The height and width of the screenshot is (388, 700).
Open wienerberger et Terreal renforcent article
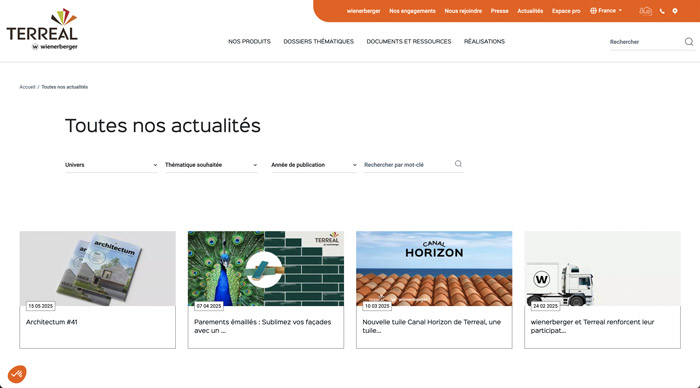592,326
